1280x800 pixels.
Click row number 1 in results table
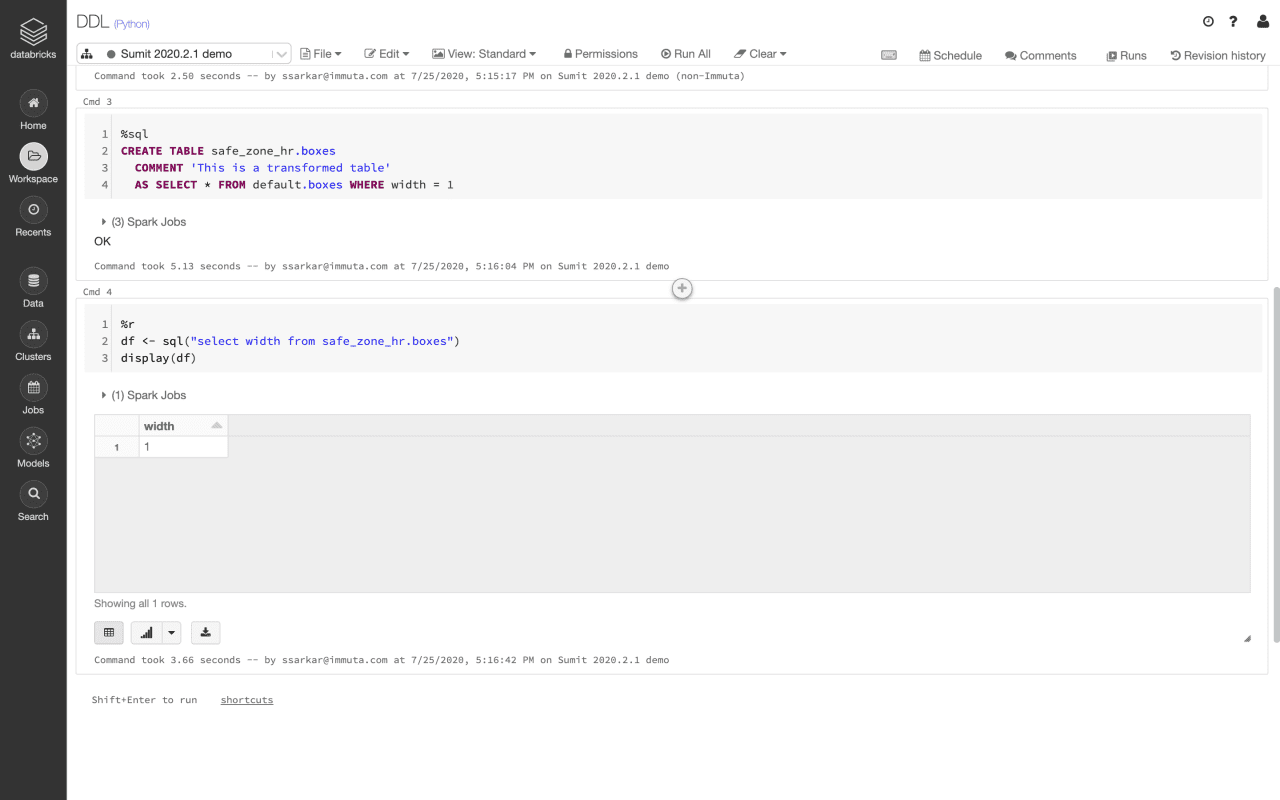tap(117, 448)
